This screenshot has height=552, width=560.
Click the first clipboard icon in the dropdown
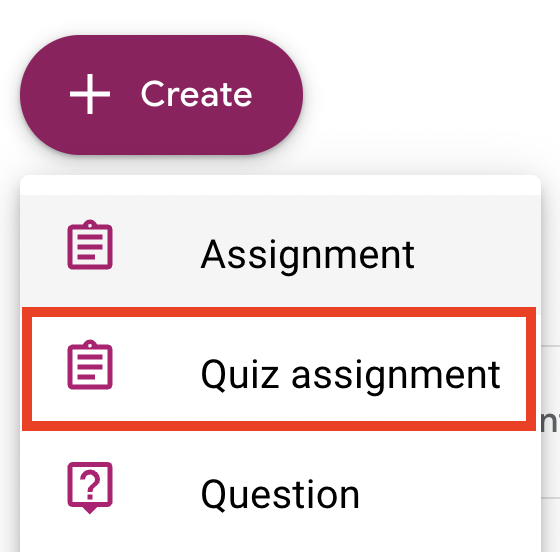point(90,245)
